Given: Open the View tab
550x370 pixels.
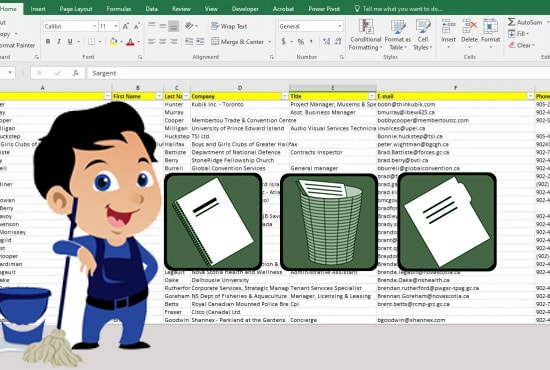Looking at the screenshot, I should [211, 9].
